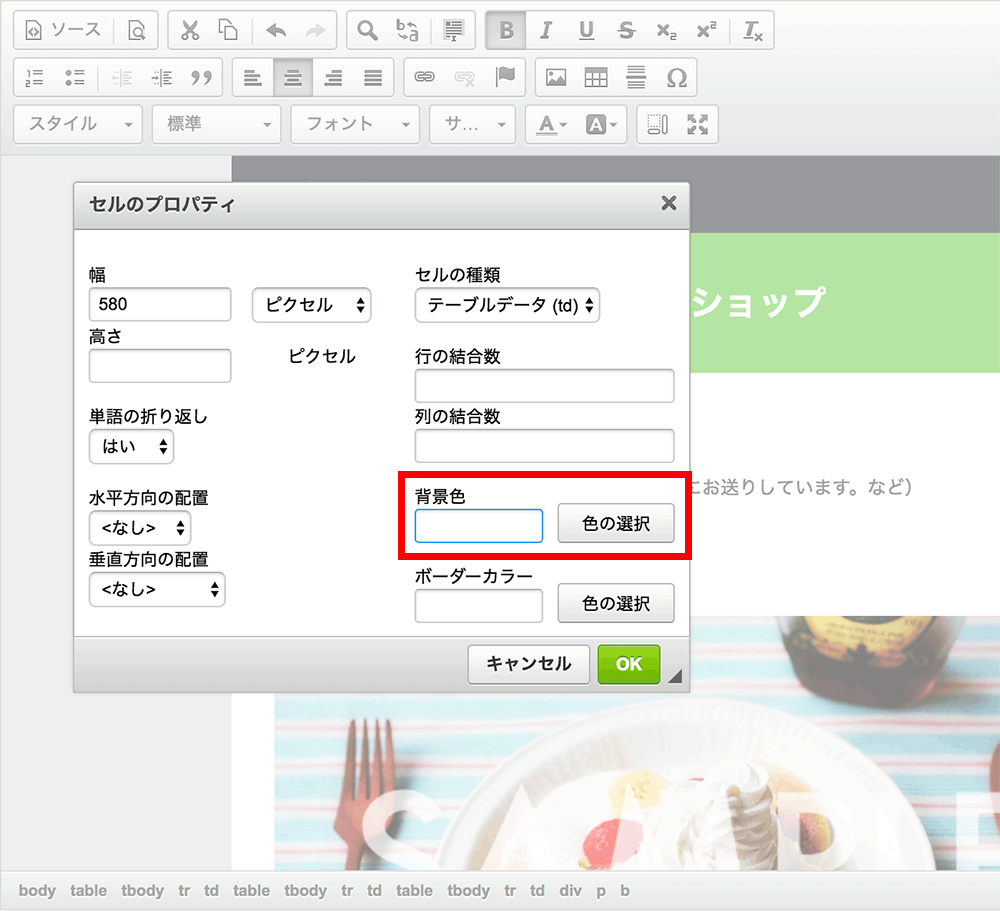Click the ボーダーカラー text field

[x=479, y=605]
